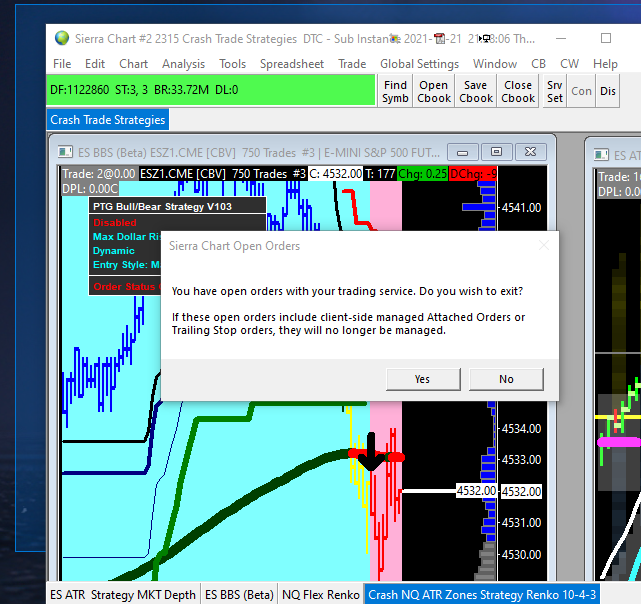Open the Help menu
Viewport: 641px width, 604px height.
point(605,64)
